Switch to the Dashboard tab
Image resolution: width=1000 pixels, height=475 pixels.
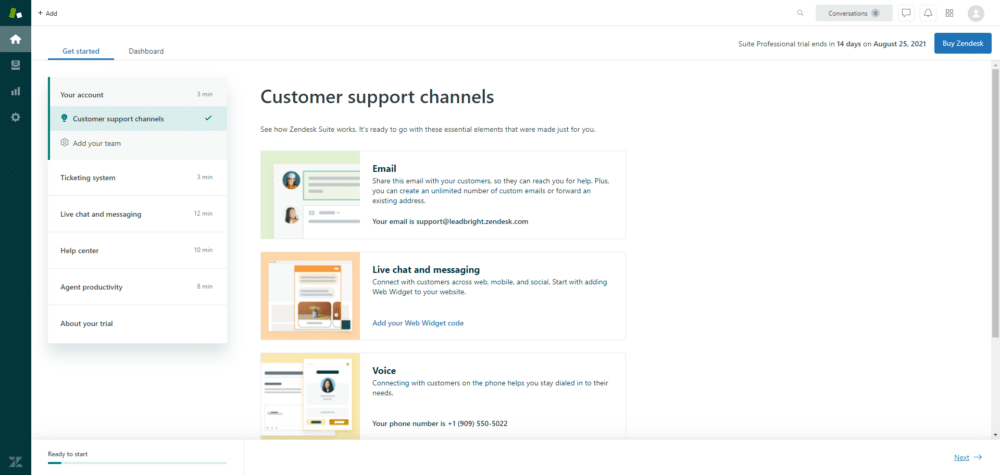146,51
